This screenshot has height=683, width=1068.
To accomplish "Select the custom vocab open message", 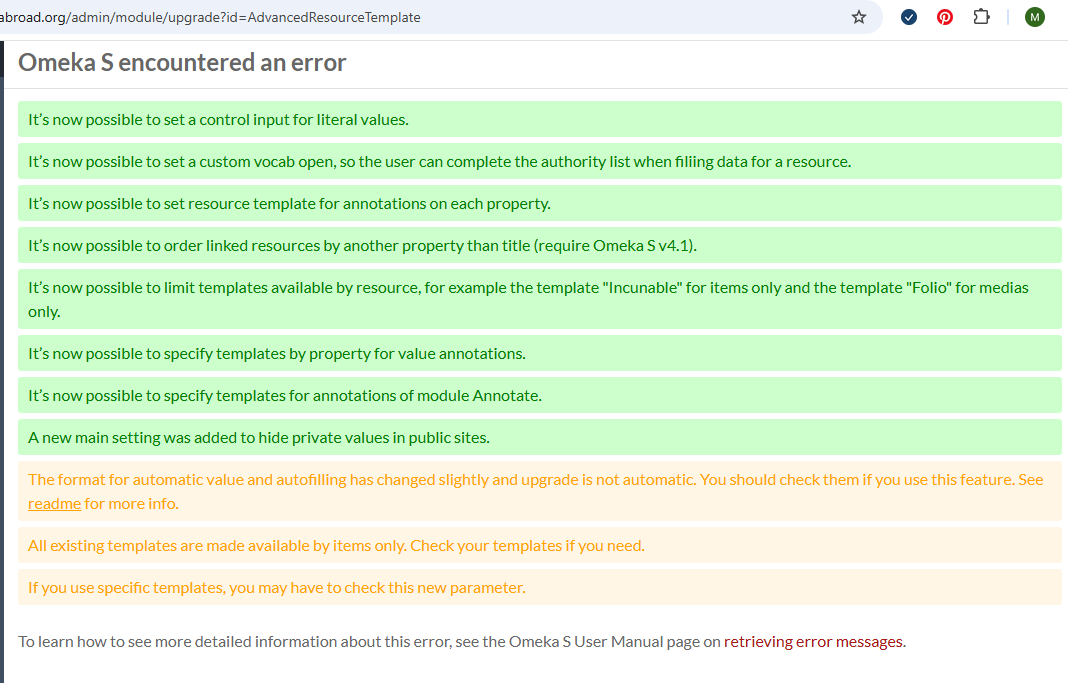I will tap(539, 161).
